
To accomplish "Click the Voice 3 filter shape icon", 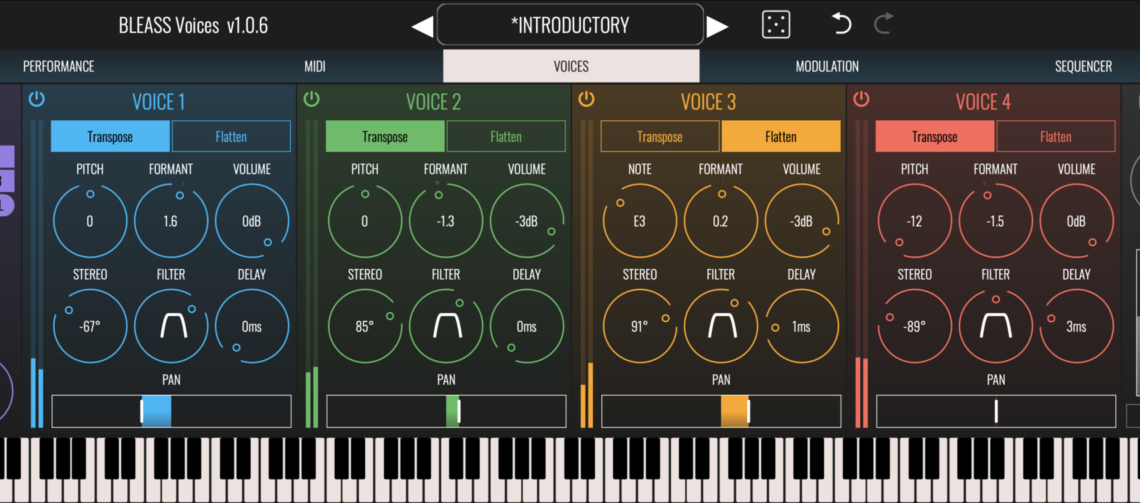I will pyautogui.click(x=721, y=326).
